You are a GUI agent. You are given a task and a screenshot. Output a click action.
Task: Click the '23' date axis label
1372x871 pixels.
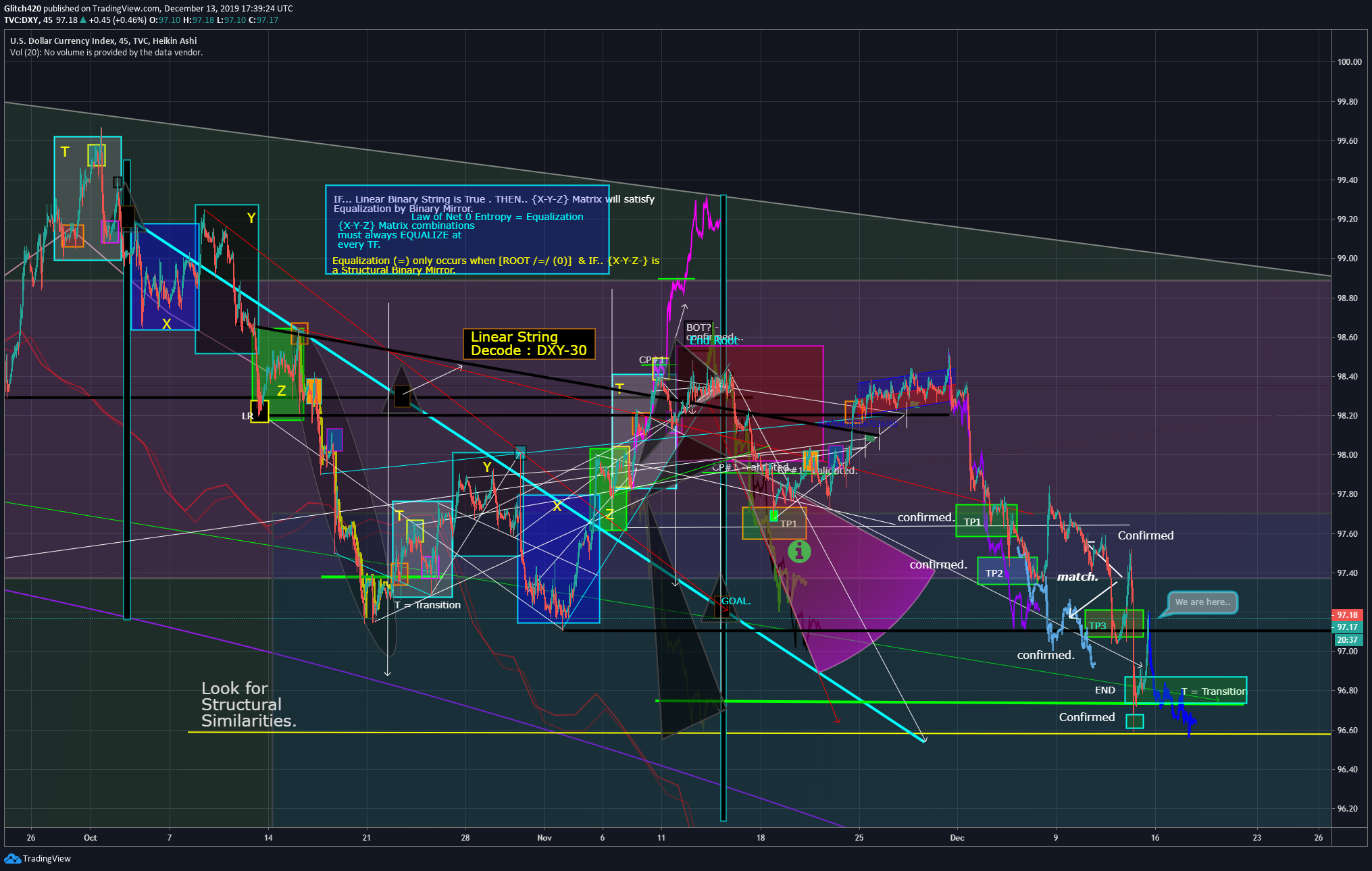point(1256,837)
